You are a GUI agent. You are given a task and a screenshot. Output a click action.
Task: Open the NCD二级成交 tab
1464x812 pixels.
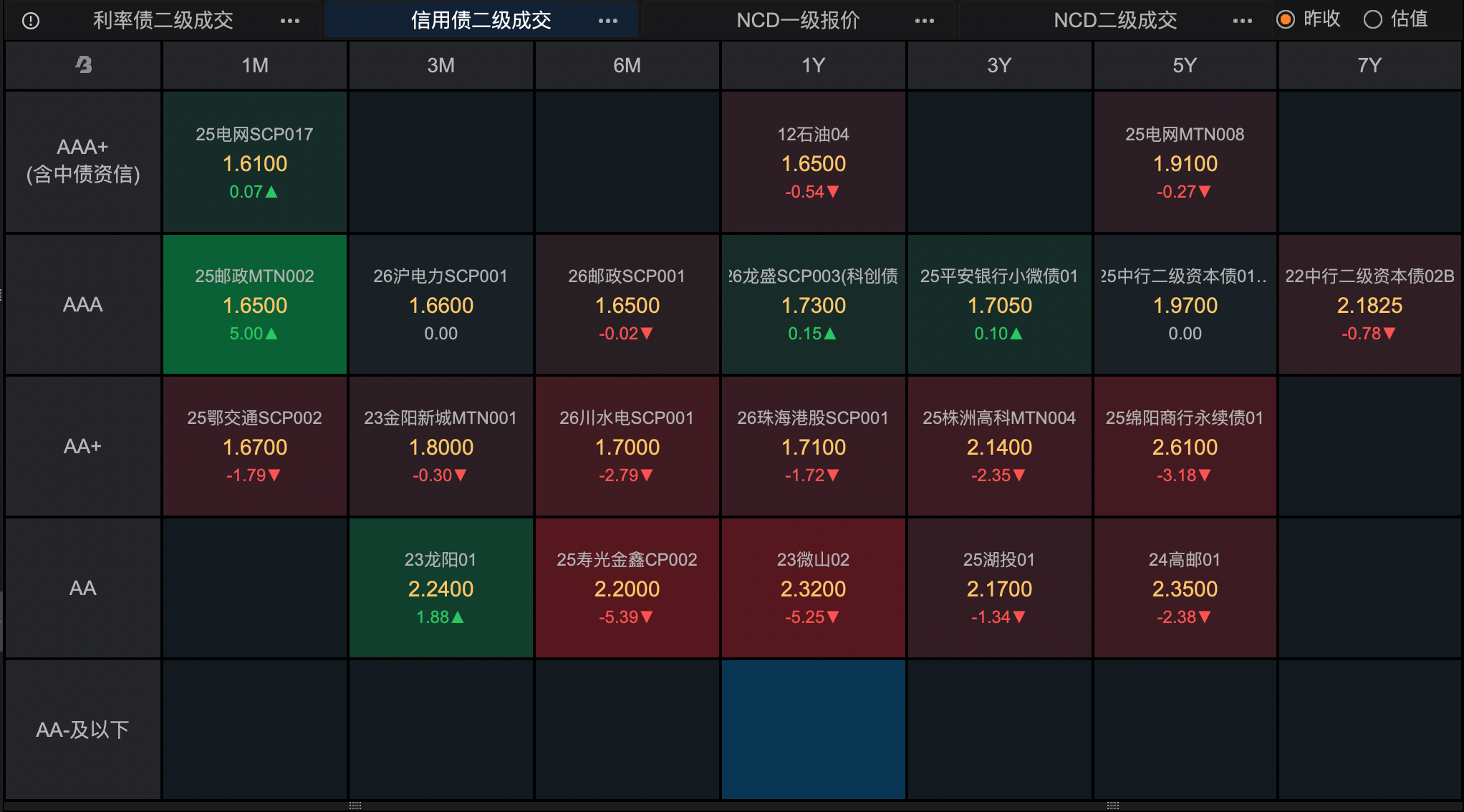1115,21
